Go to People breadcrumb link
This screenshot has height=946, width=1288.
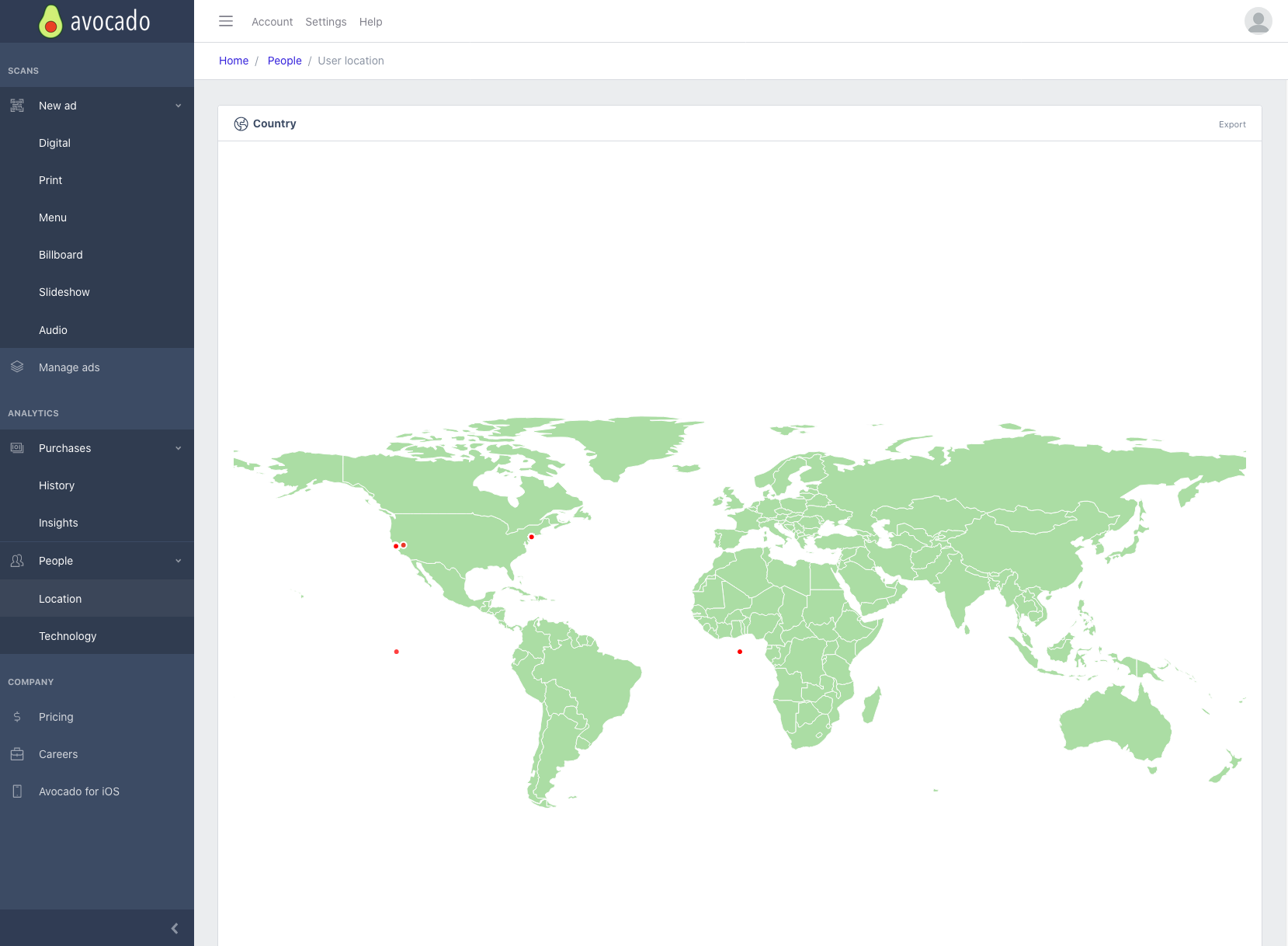pyautogui.click(x=285, y=61)
